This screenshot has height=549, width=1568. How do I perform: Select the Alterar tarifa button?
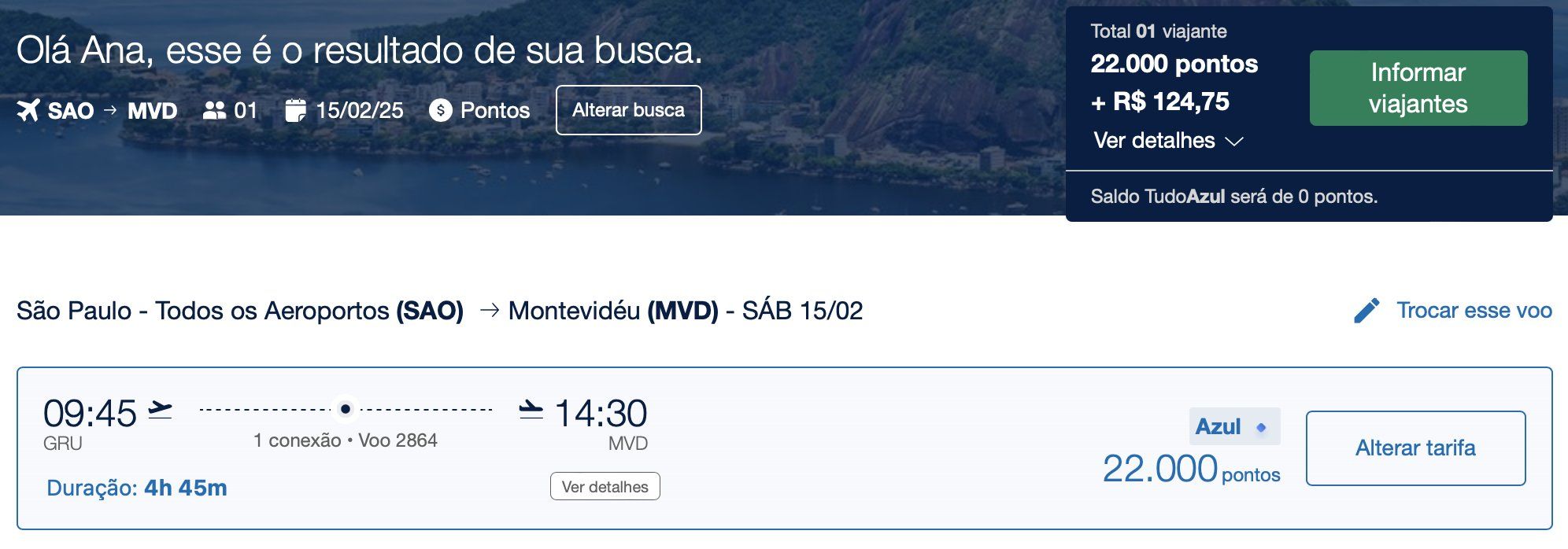pyautogui.click(x=1415, y=448)
